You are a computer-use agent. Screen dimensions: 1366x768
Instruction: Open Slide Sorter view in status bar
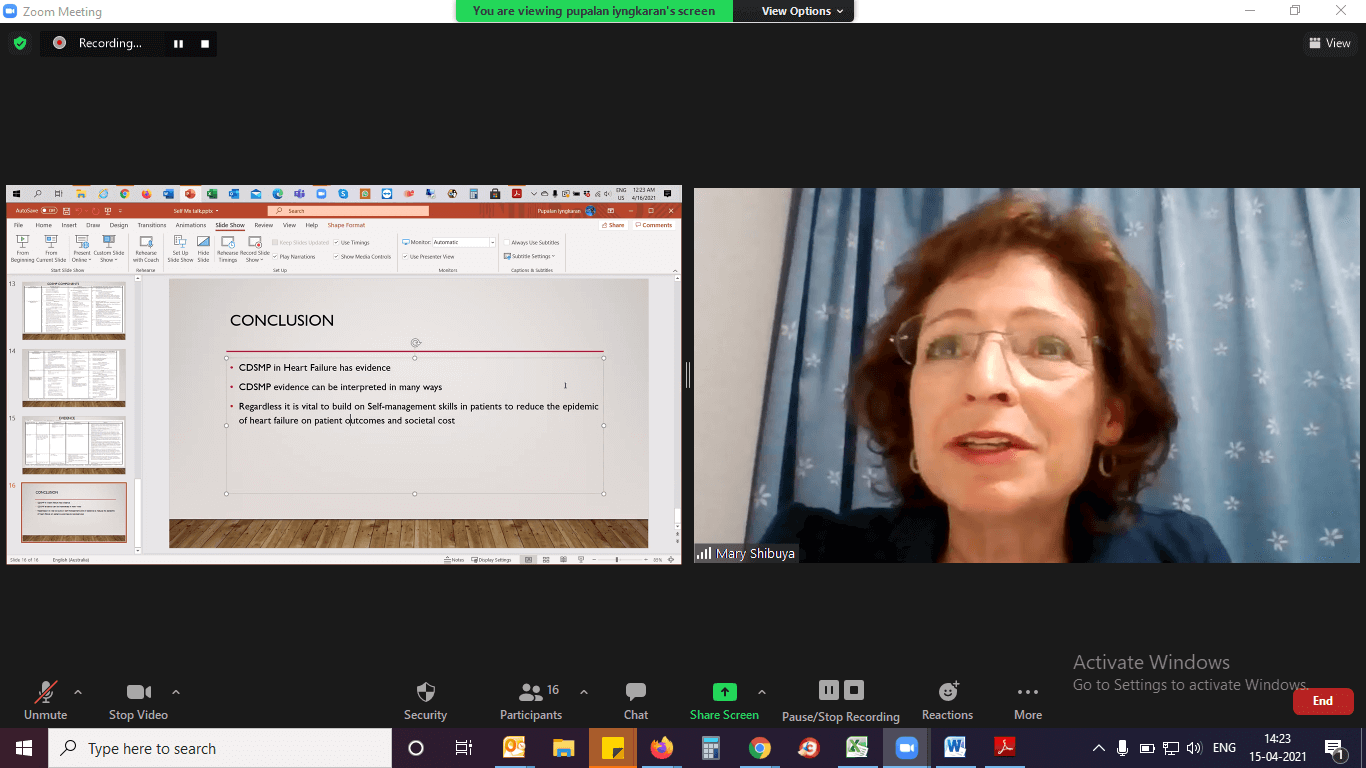(545, 560)
